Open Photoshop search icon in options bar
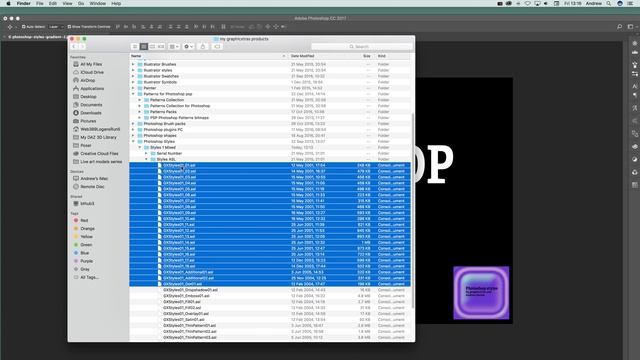Viewport: 640px width, 360px height. [x=620, y=27]
